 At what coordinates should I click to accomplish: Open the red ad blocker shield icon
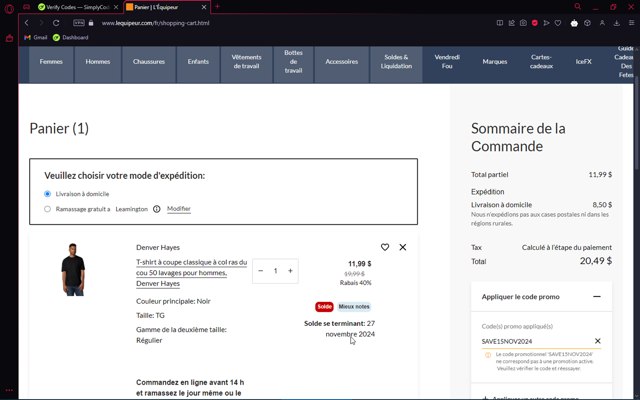pyautogui.click(x=535, y=23)
